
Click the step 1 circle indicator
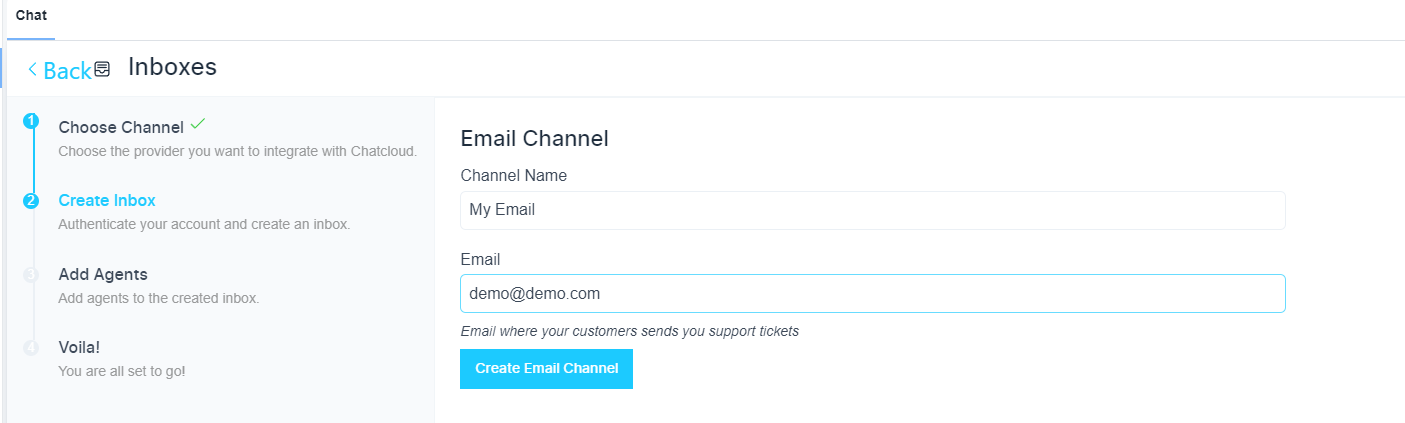[31, 121]
